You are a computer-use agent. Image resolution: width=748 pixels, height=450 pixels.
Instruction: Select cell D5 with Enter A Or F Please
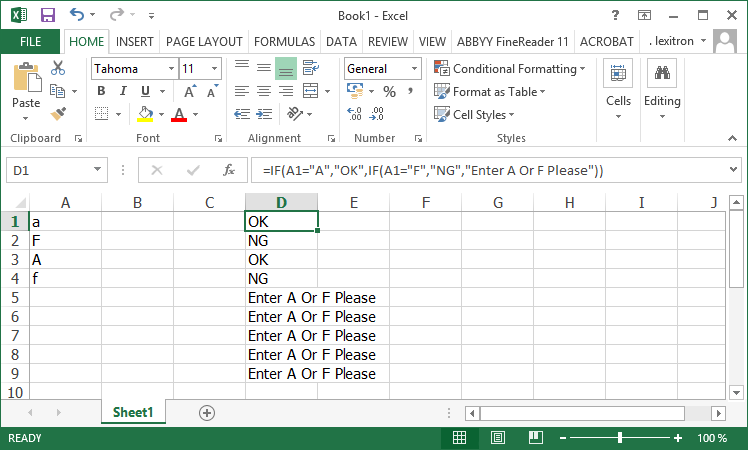(281, 298)
